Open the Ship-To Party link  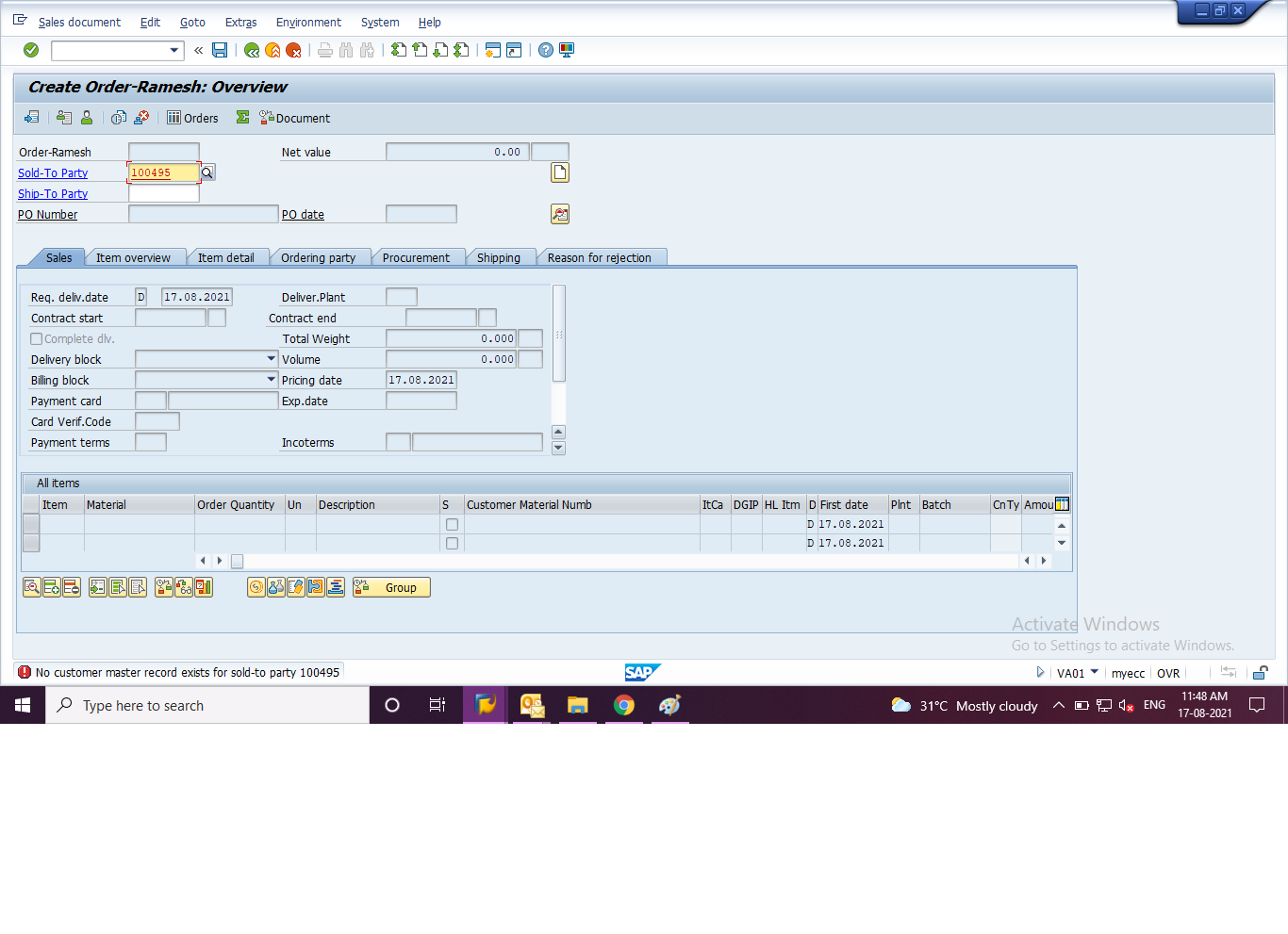point(53,194)
